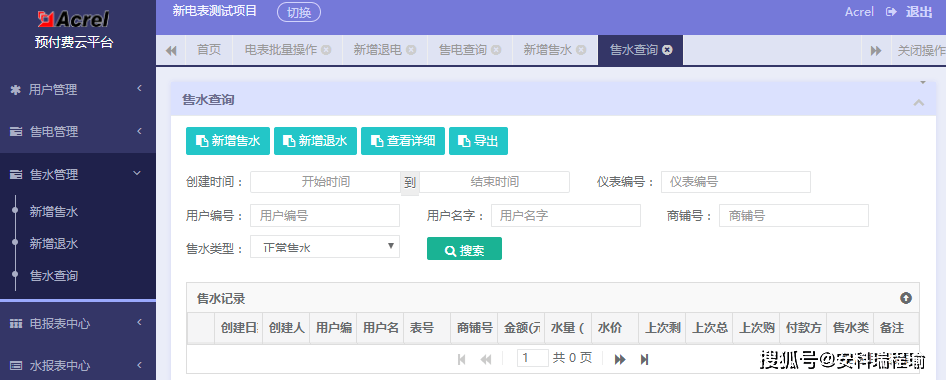Go to first page of records

tap(462, 359)
